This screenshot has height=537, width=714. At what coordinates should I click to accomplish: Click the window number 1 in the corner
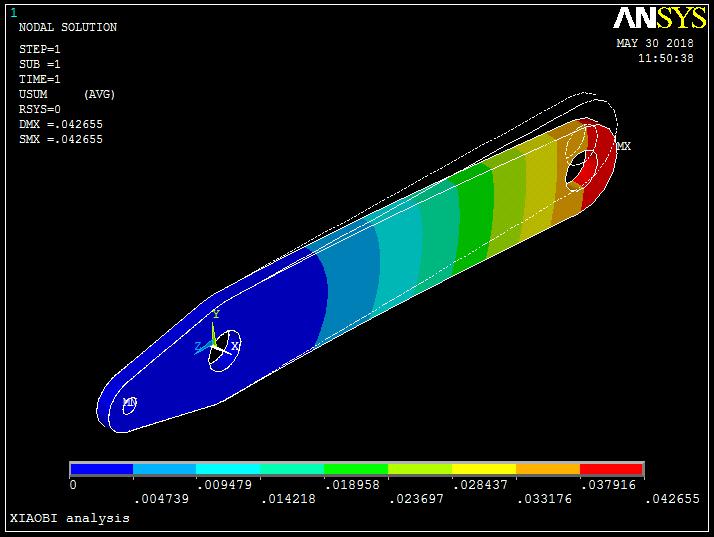click(14, 13)
